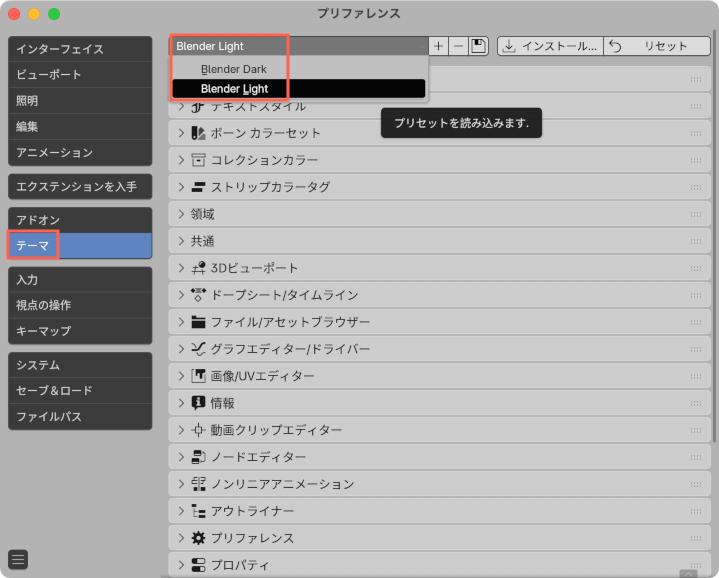The height and width of the screenshot is (578, 719).
Task: Open the セーブ&ロード preferences tab
Action: (x=80, y=391)
